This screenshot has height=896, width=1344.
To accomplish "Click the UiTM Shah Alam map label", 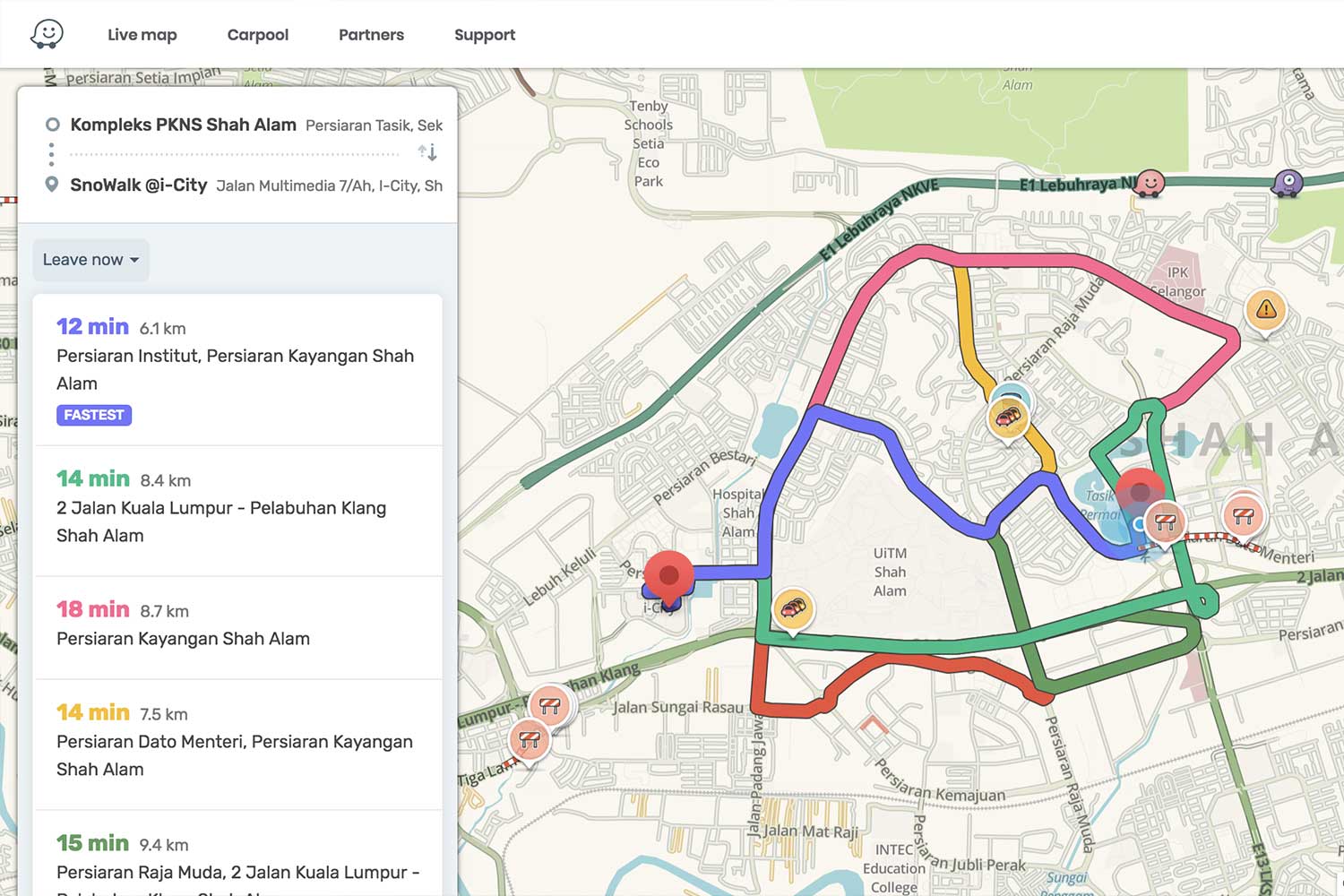I will coord(890,572).
